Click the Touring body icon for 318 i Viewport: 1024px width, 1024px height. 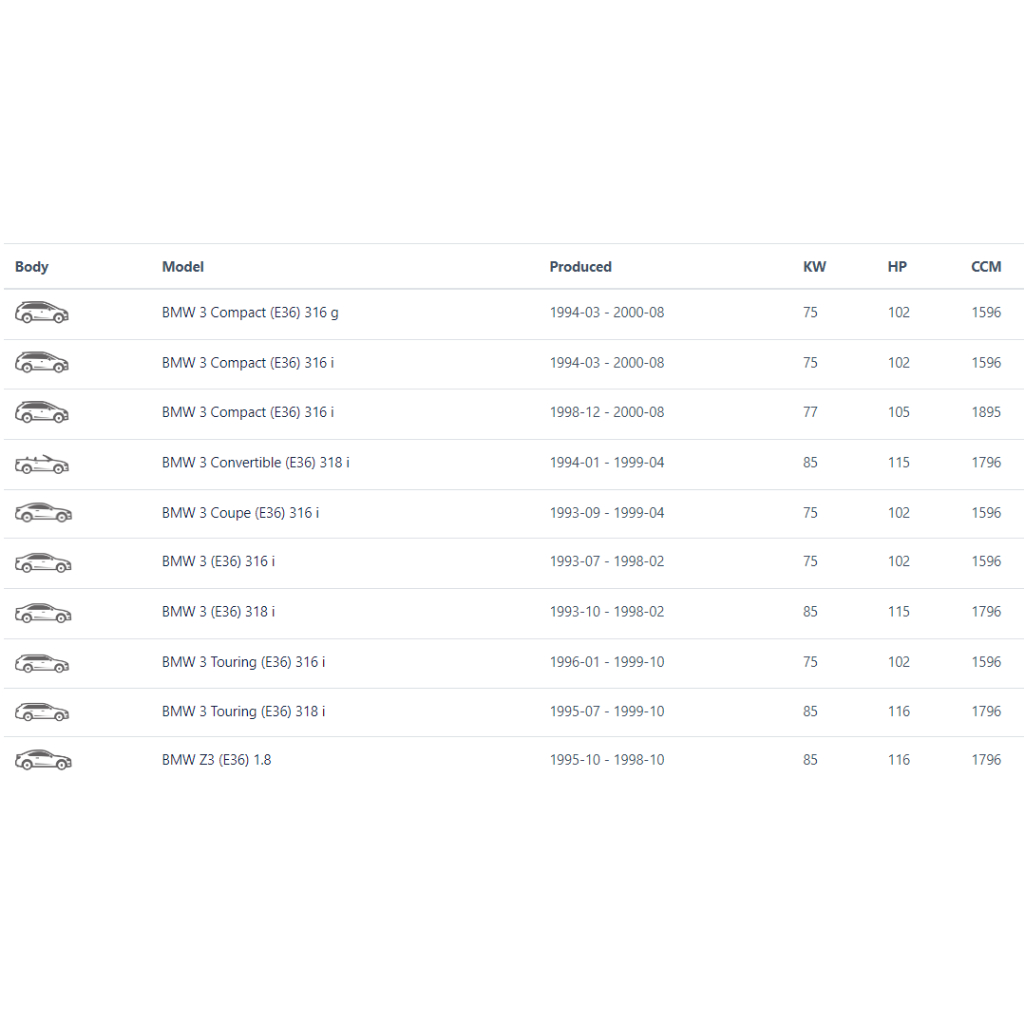point(42,712)
